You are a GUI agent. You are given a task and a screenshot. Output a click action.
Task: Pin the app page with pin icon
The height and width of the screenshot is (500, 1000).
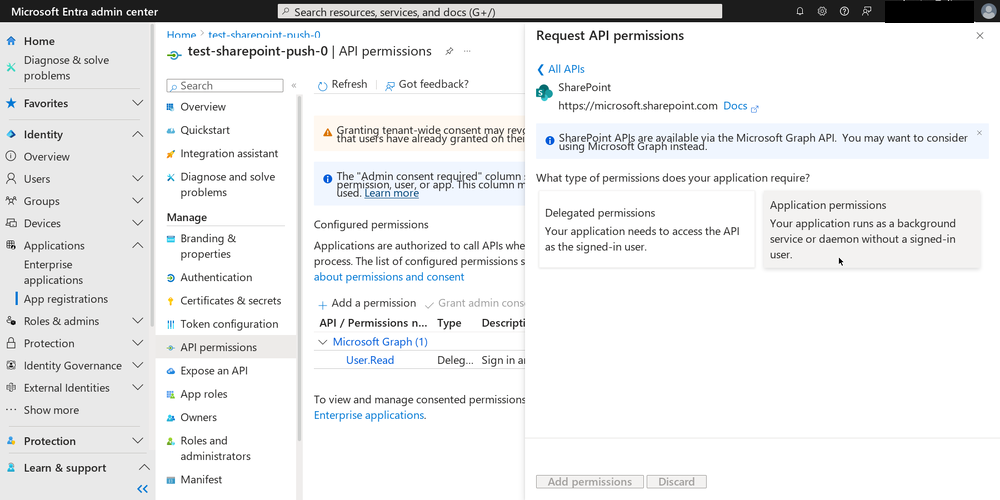449,52
